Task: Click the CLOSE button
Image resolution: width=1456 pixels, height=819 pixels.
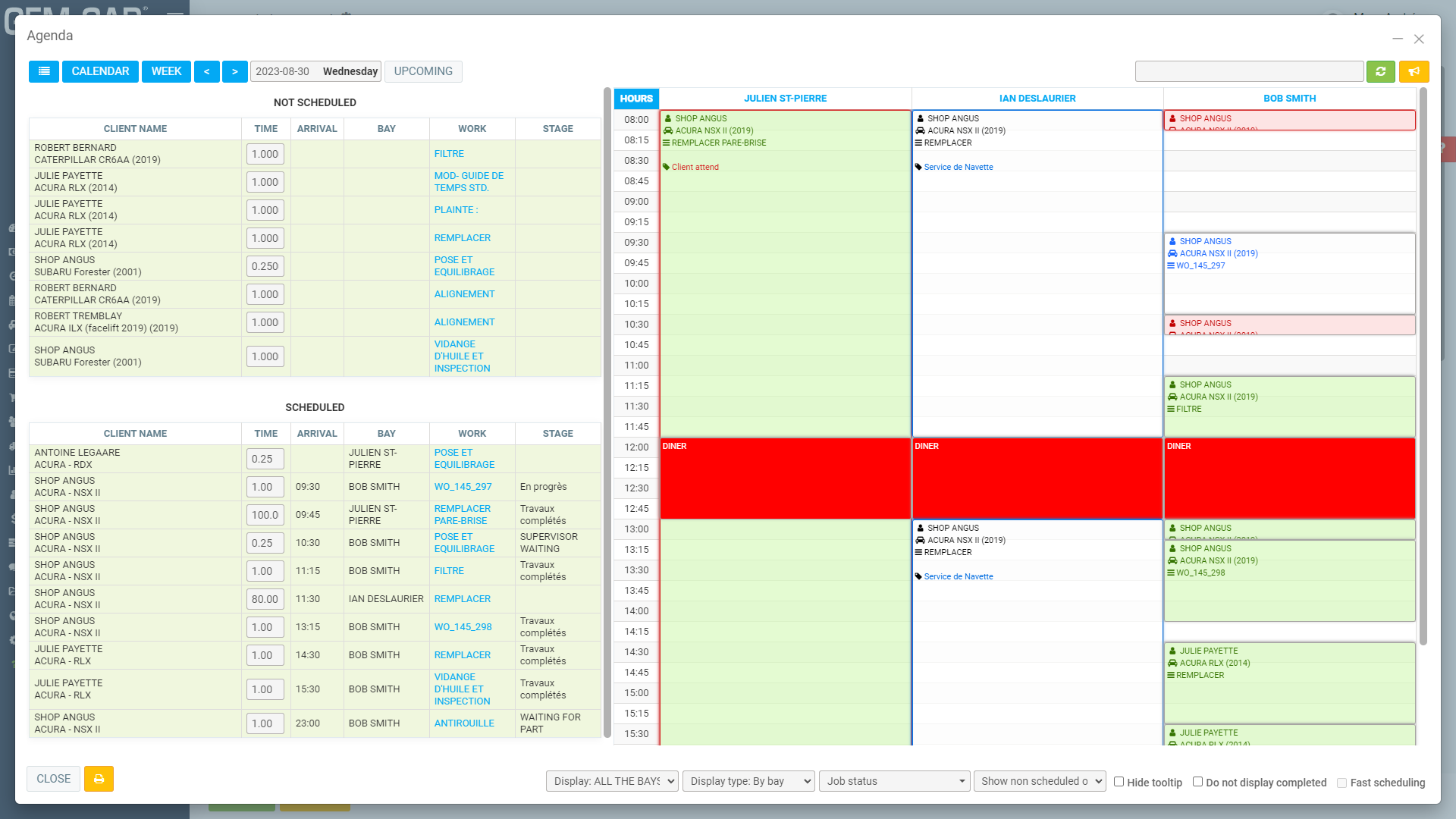Action: 53,779
